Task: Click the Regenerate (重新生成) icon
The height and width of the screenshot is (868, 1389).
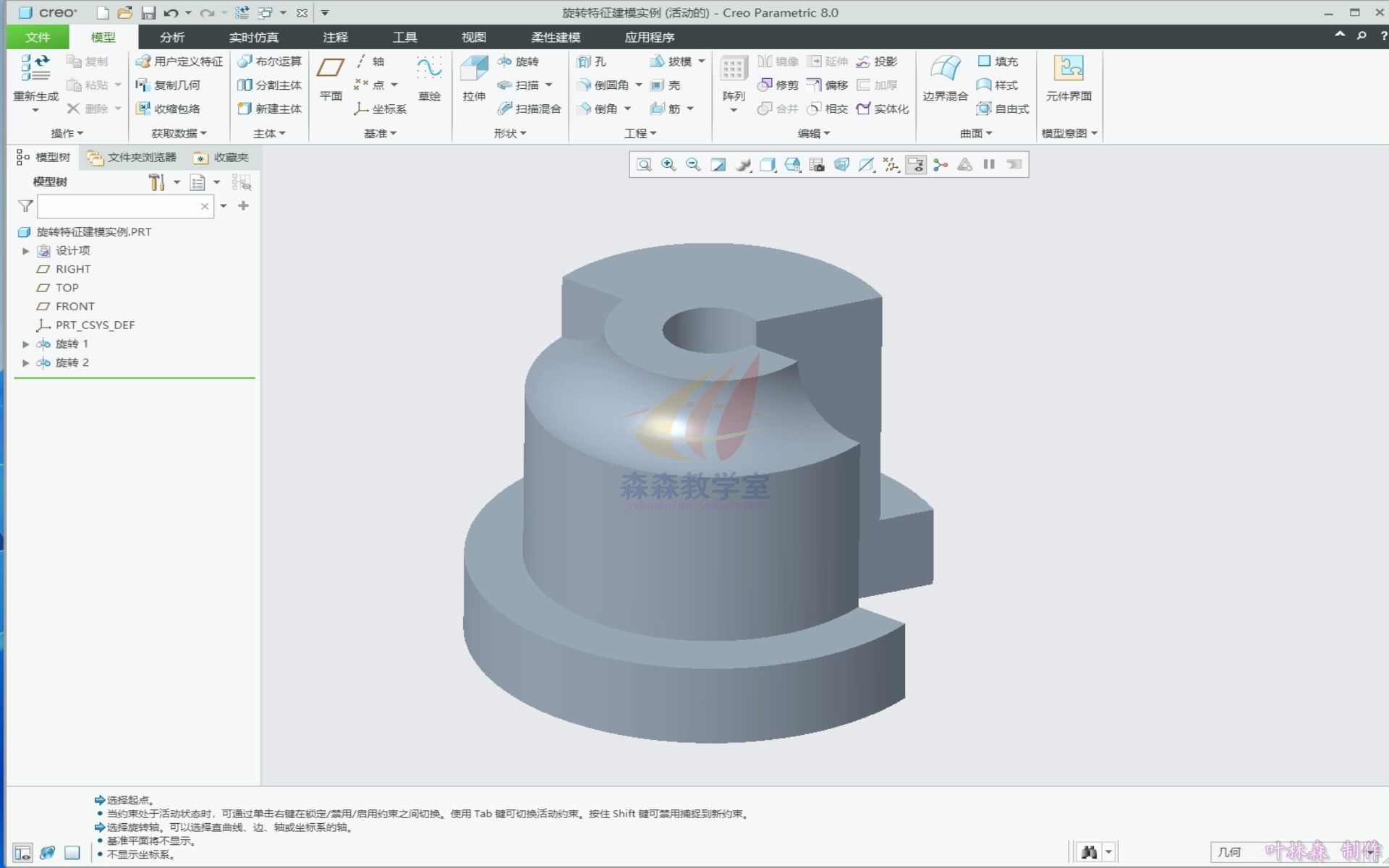Action: 35,70
